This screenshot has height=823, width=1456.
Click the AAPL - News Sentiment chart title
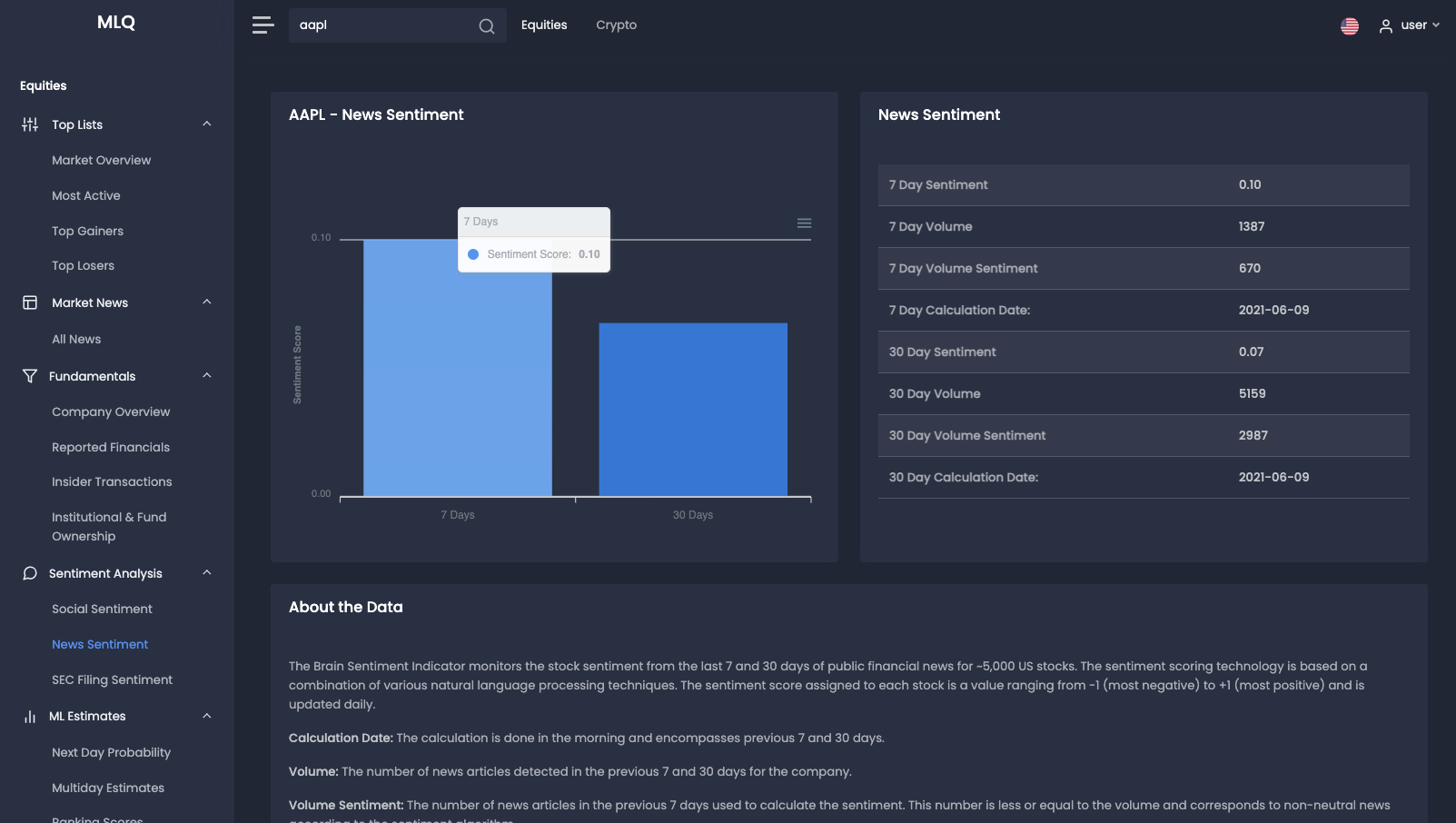pyautogui.click(x=376, y=114)
